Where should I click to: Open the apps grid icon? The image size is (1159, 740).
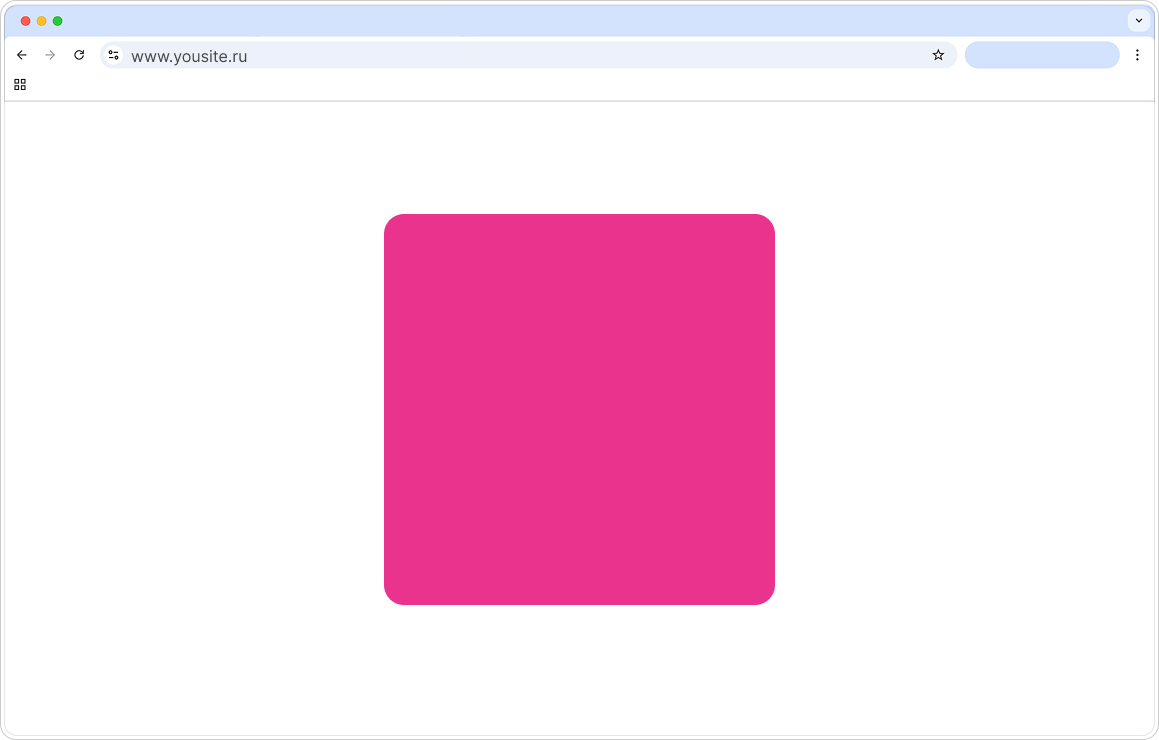[x=20, y=85]
